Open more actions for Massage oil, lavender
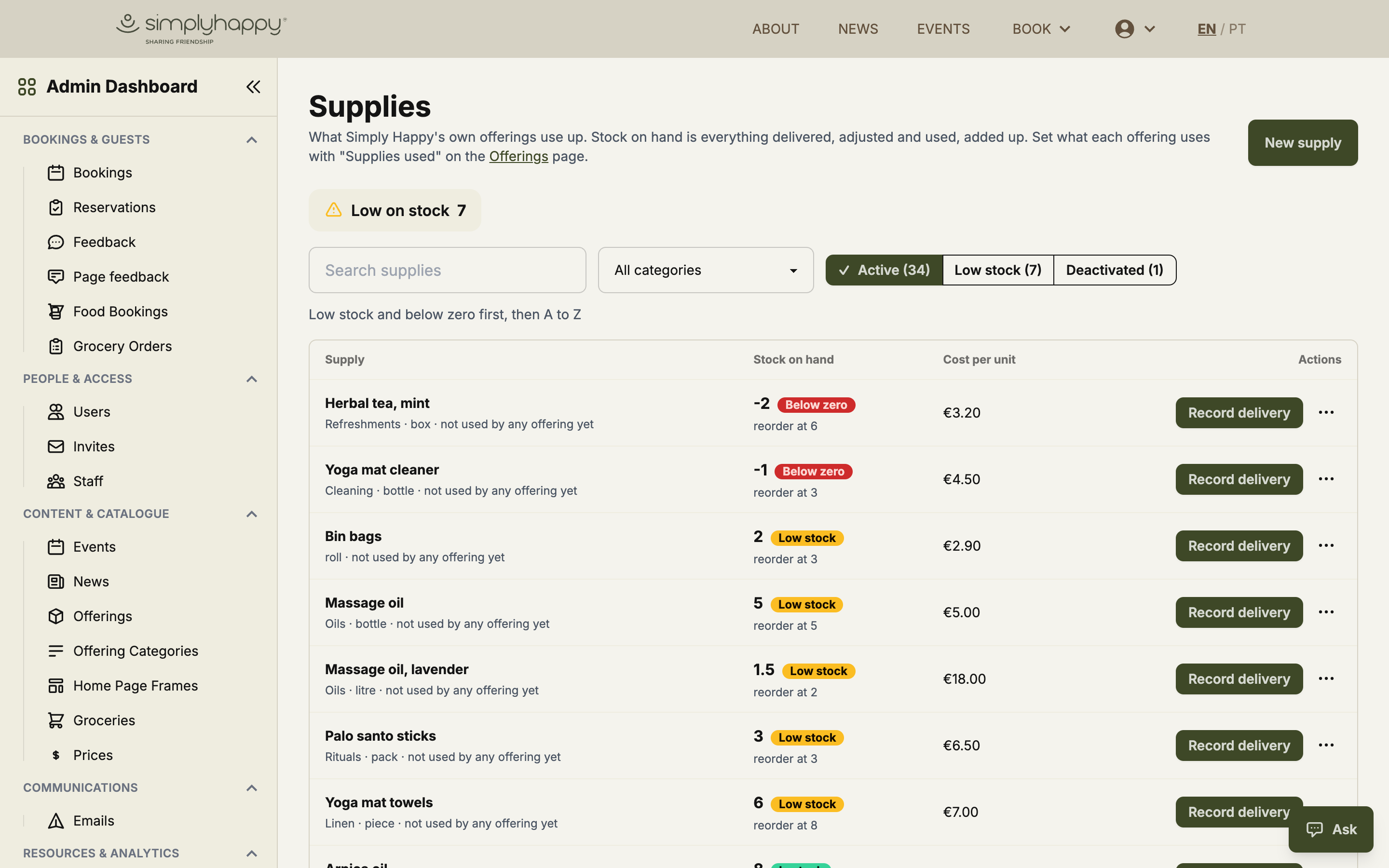This screenshot has height=868, width=1389. click(1326, 679)
